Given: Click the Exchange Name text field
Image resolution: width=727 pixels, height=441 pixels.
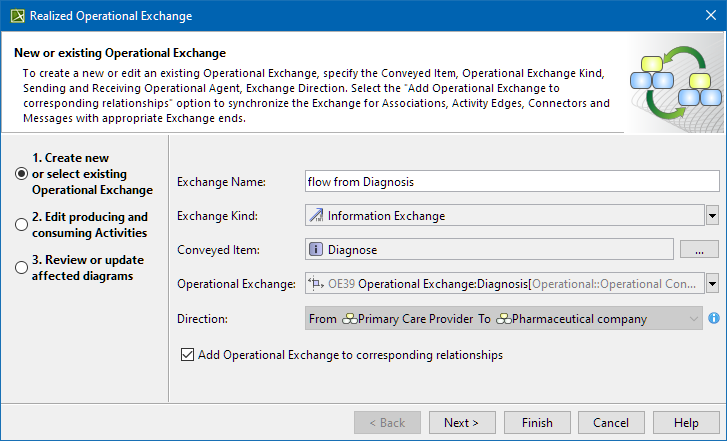Looking at the screenshot, I should [x=512, y=181].
